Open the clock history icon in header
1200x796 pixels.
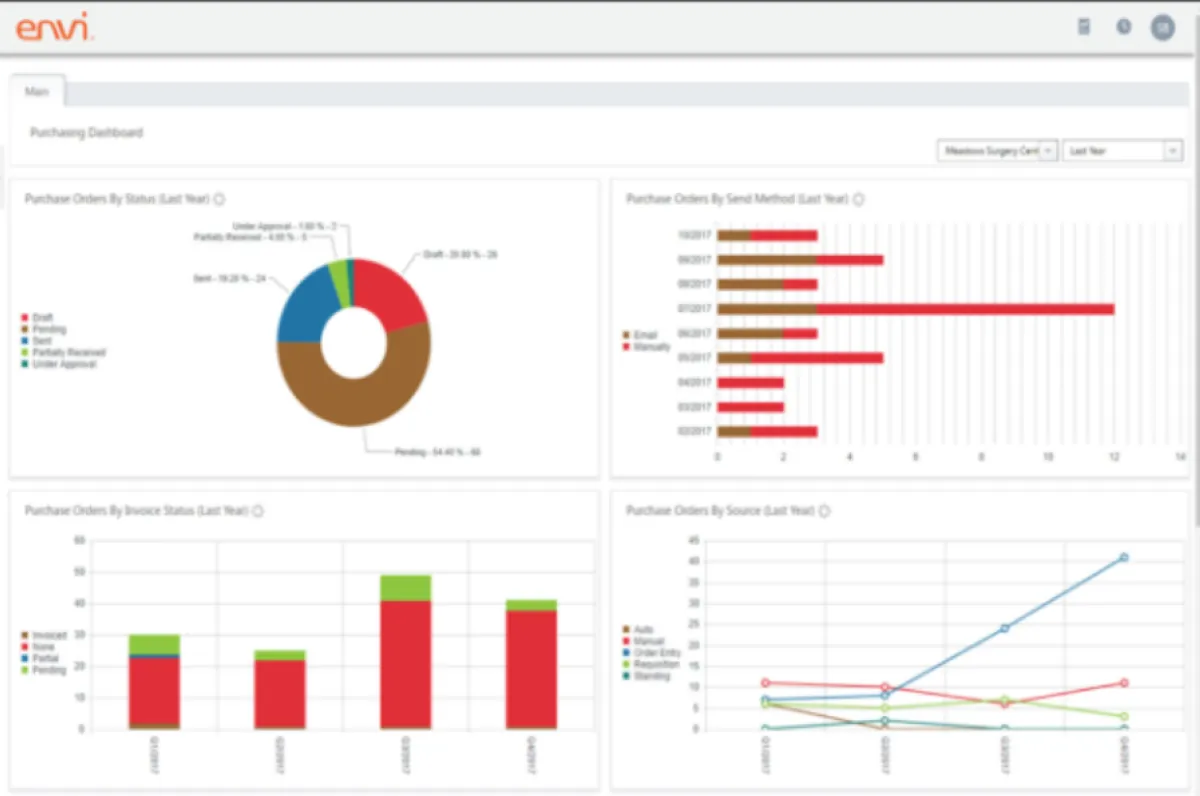click(1124, 27)
